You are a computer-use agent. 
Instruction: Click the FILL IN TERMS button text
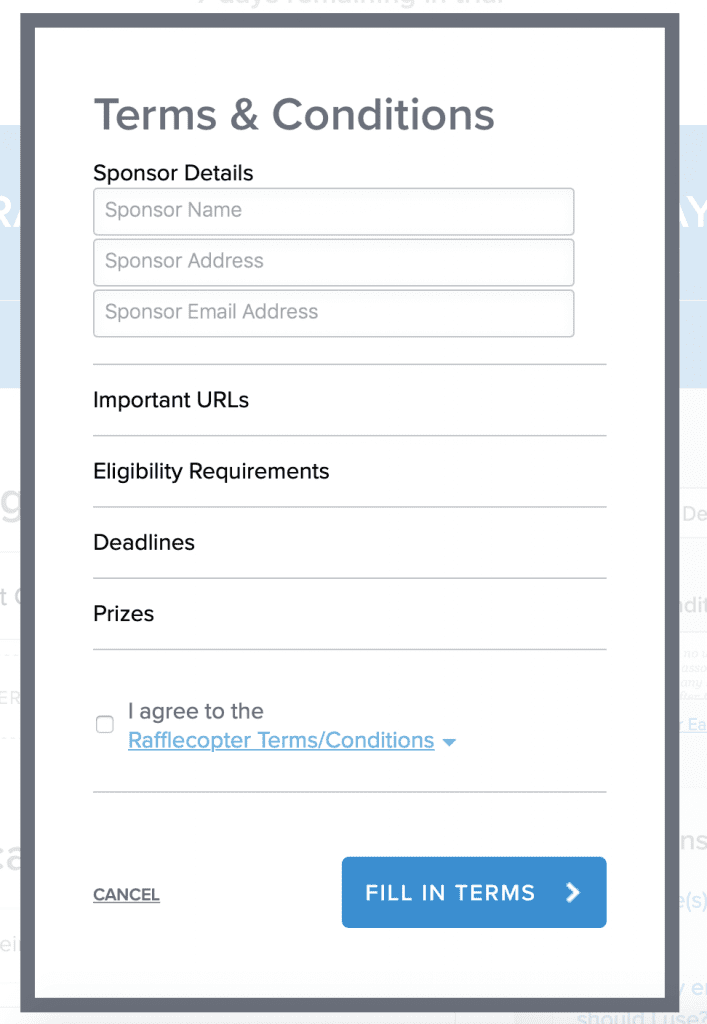pyautogui.click(x=450, y=893)
